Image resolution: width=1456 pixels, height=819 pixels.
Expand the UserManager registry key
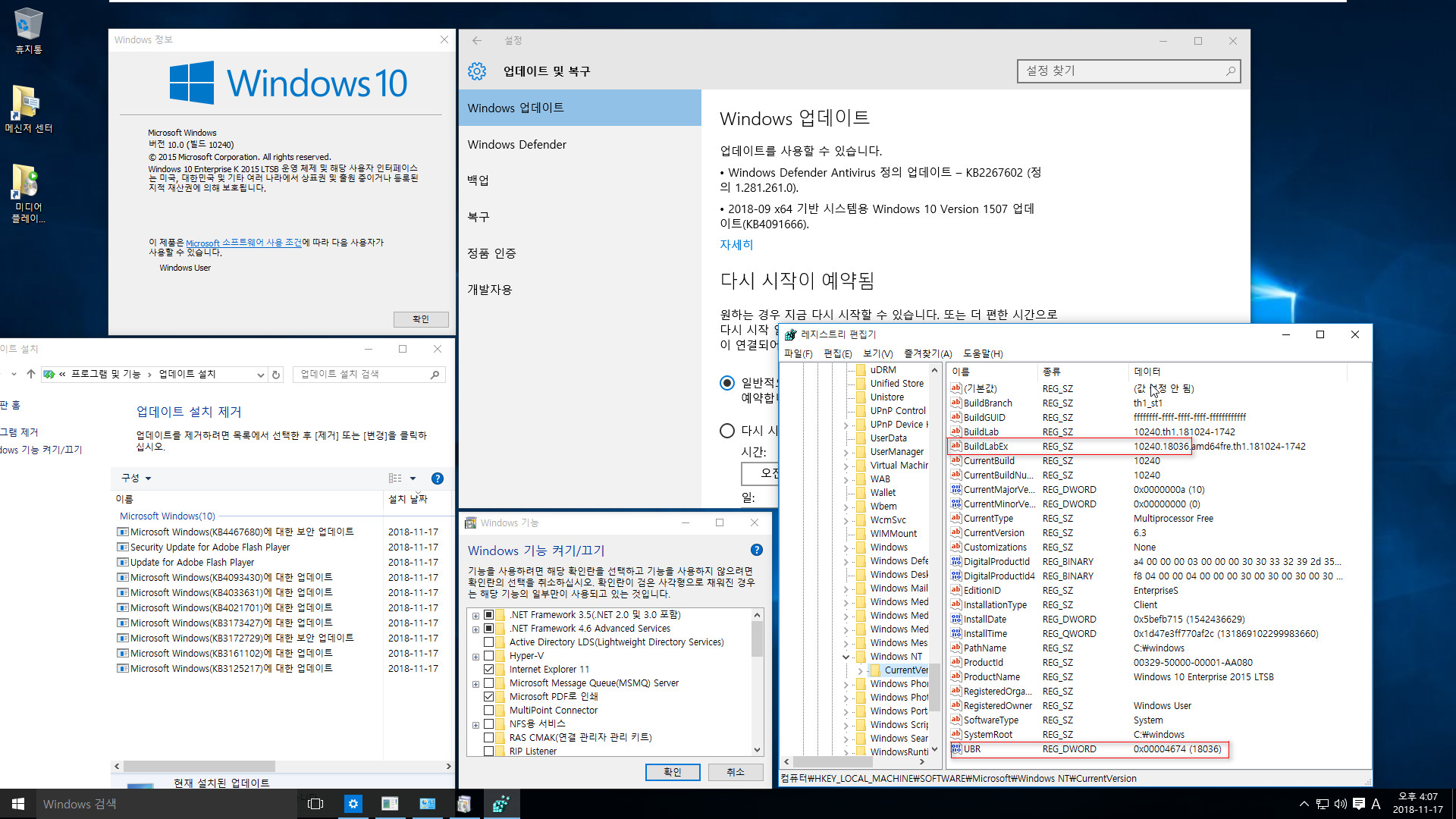(x=846, y=452)
